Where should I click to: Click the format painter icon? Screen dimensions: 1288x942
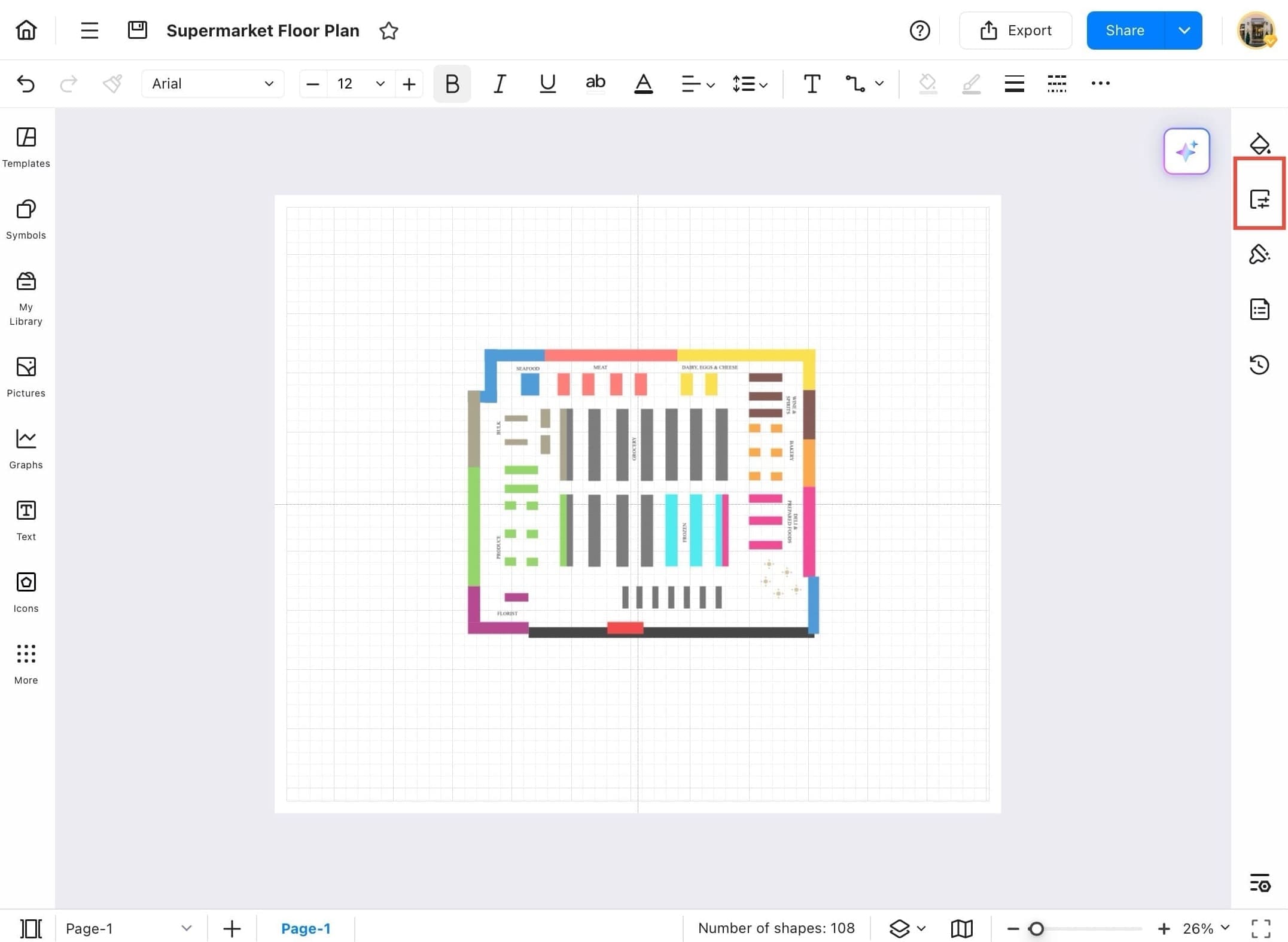(112, 84)
